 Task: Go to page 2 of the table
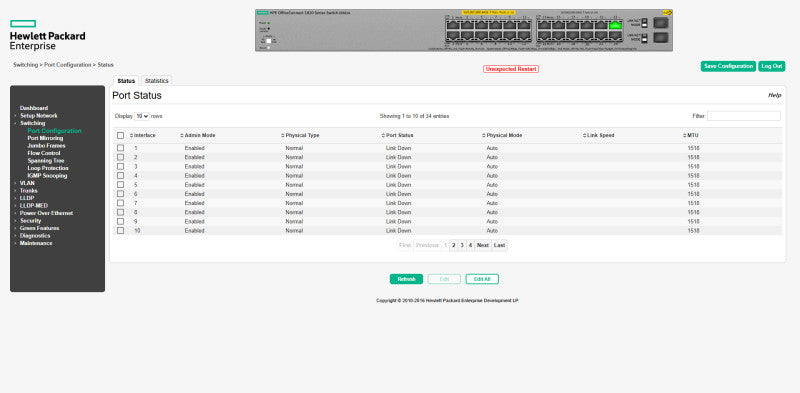pyautogui.click(x=454, y=245)
